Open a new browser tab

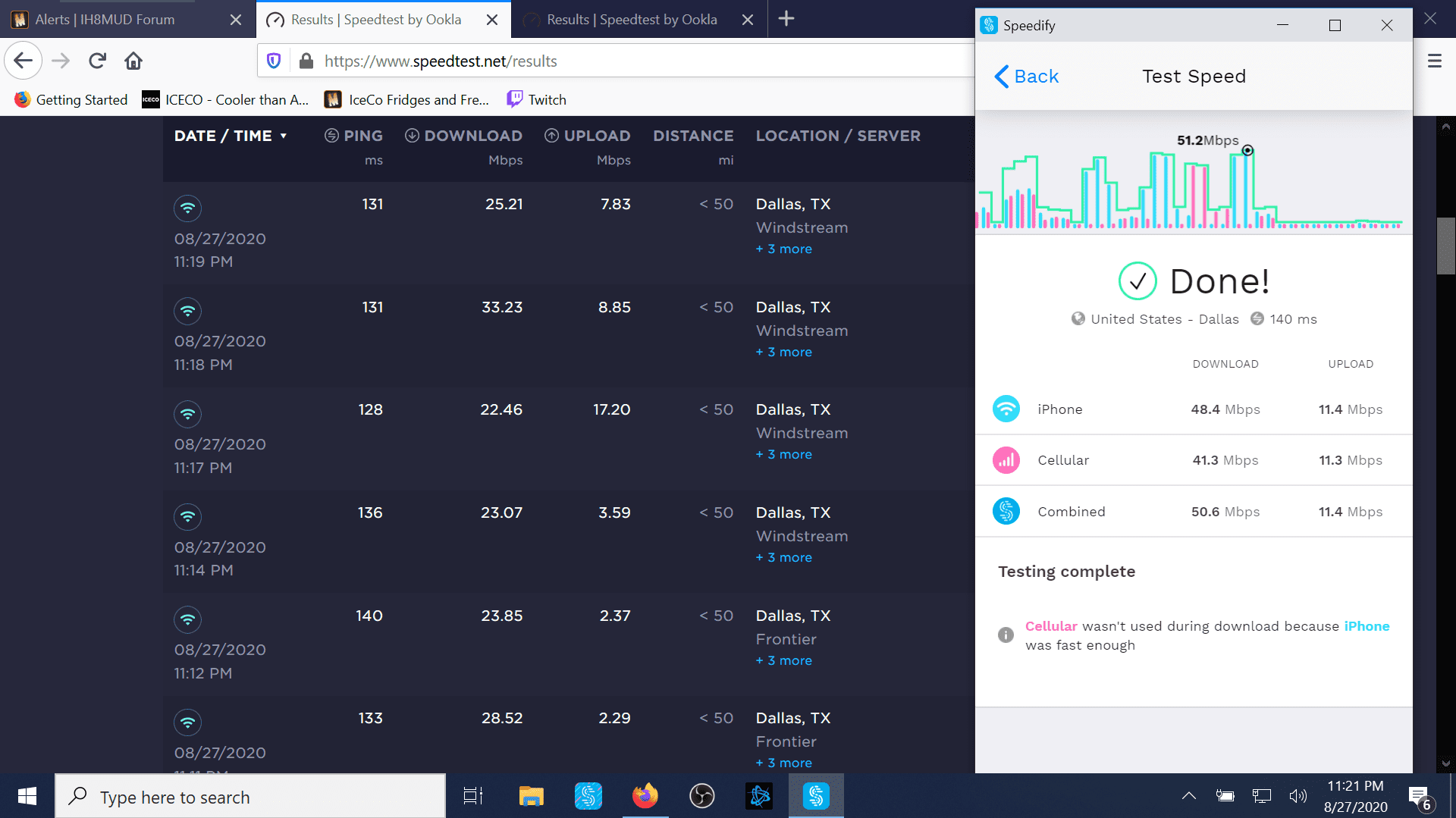786,19
